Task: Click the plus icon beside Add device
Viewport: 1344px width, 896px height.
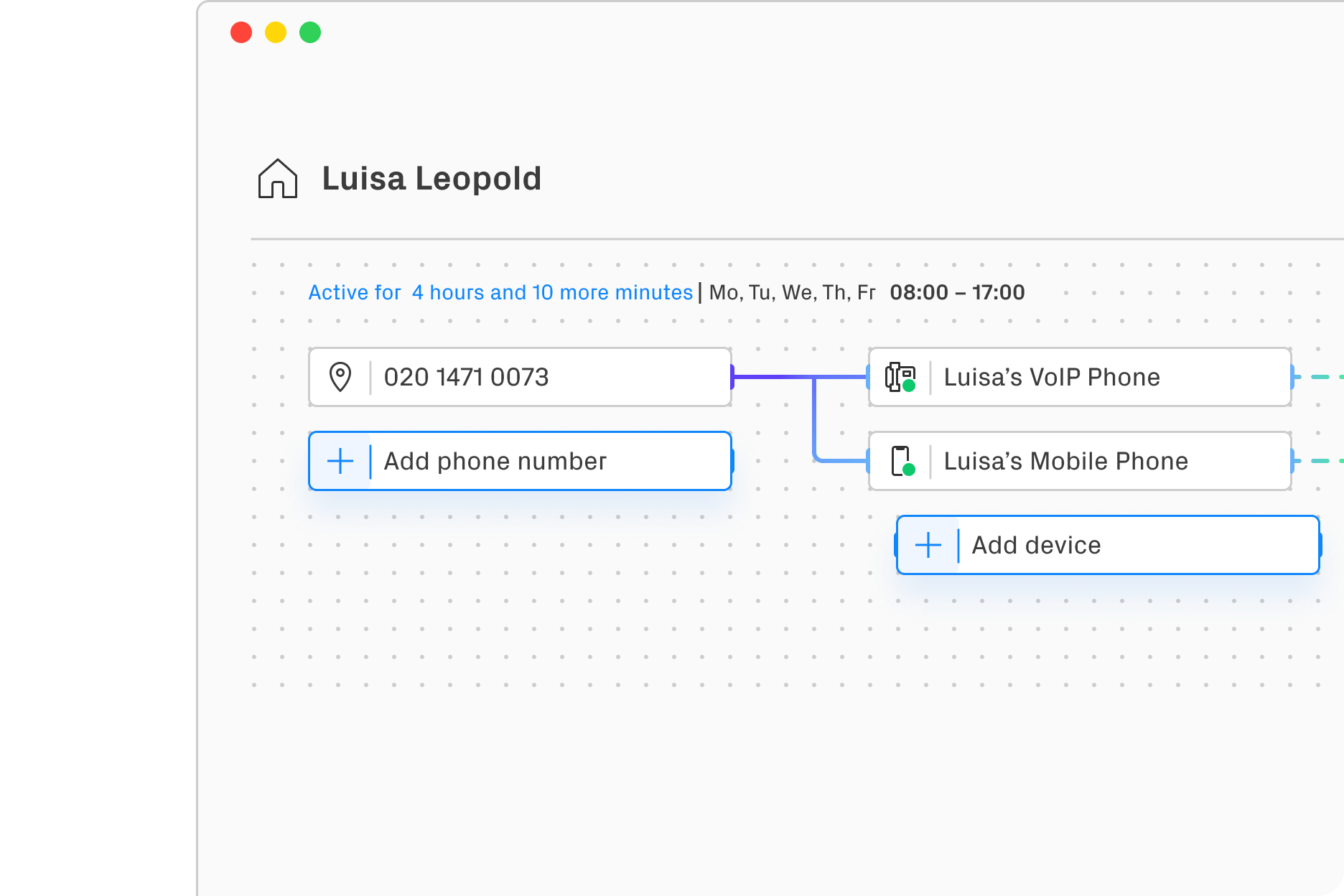Action: [928, 545]
